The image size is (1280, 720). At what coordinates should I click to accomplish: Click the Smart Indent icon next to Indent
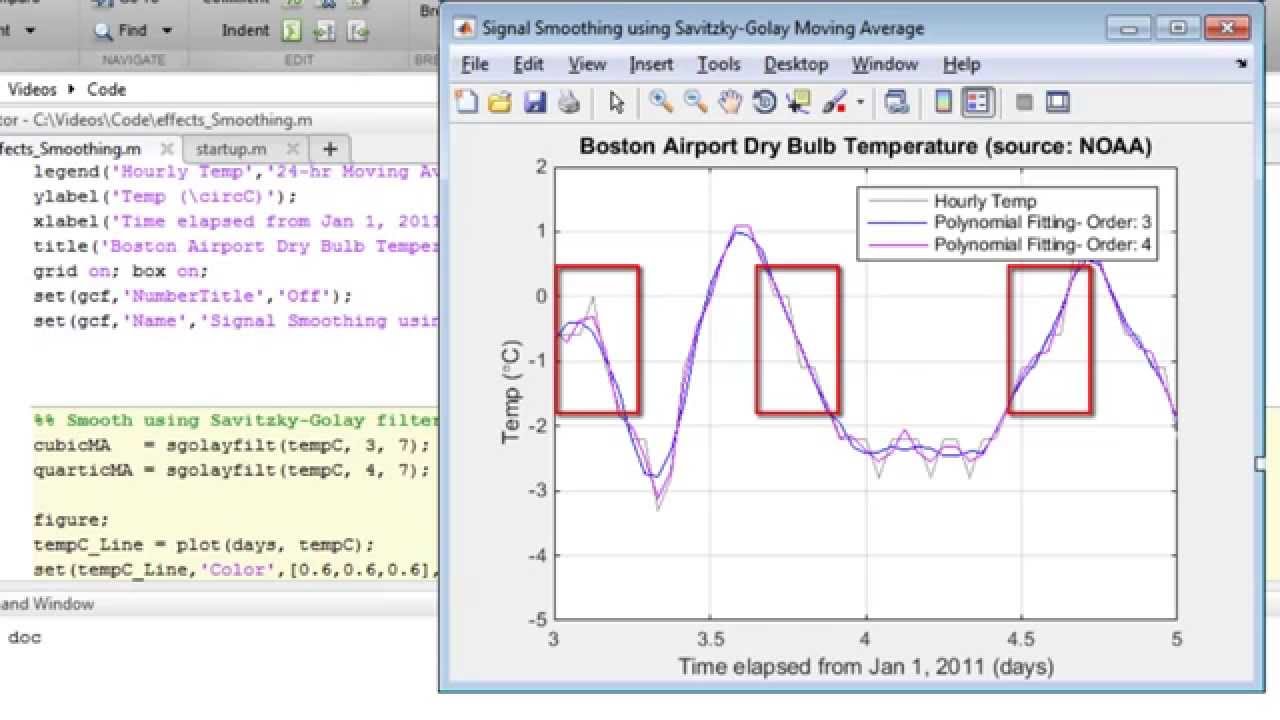pos(291,31)
